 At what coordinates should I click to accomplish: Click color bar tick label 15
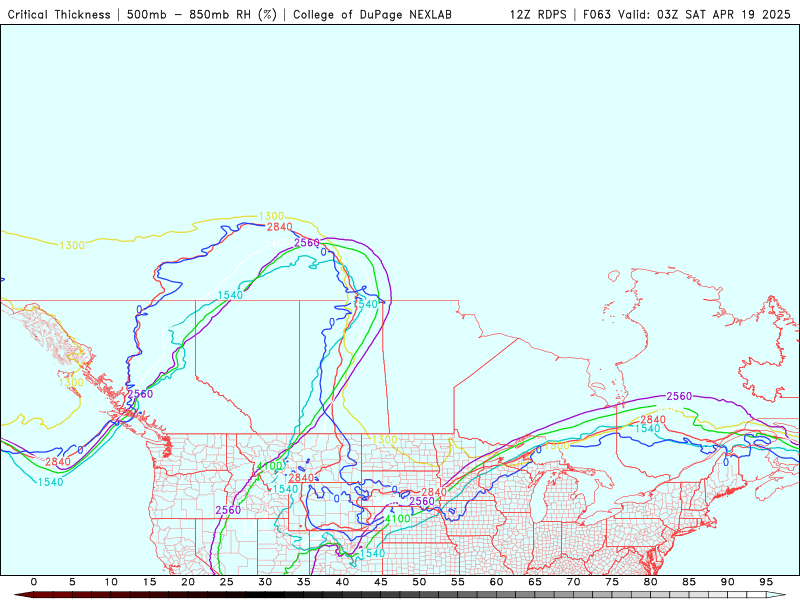149,582
